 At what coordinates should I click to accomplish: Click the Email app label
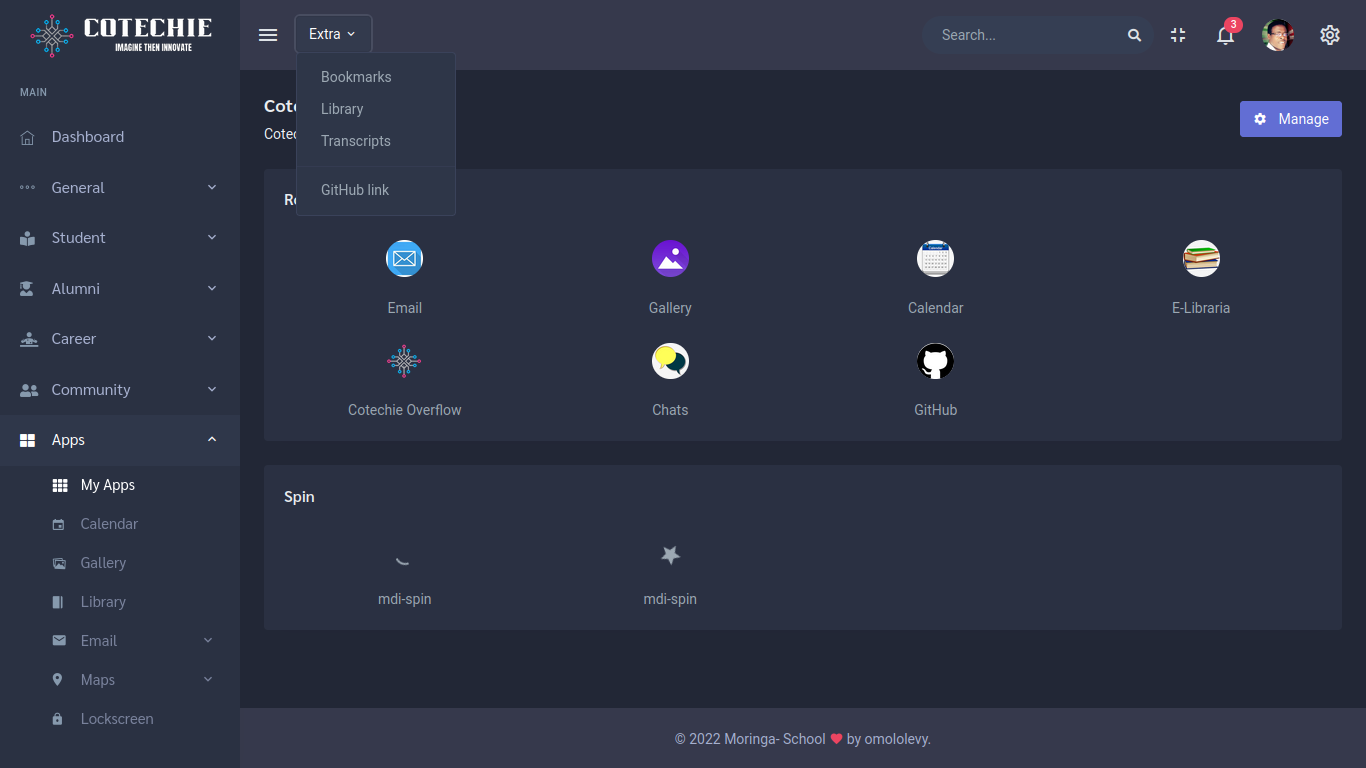(404, 308)
